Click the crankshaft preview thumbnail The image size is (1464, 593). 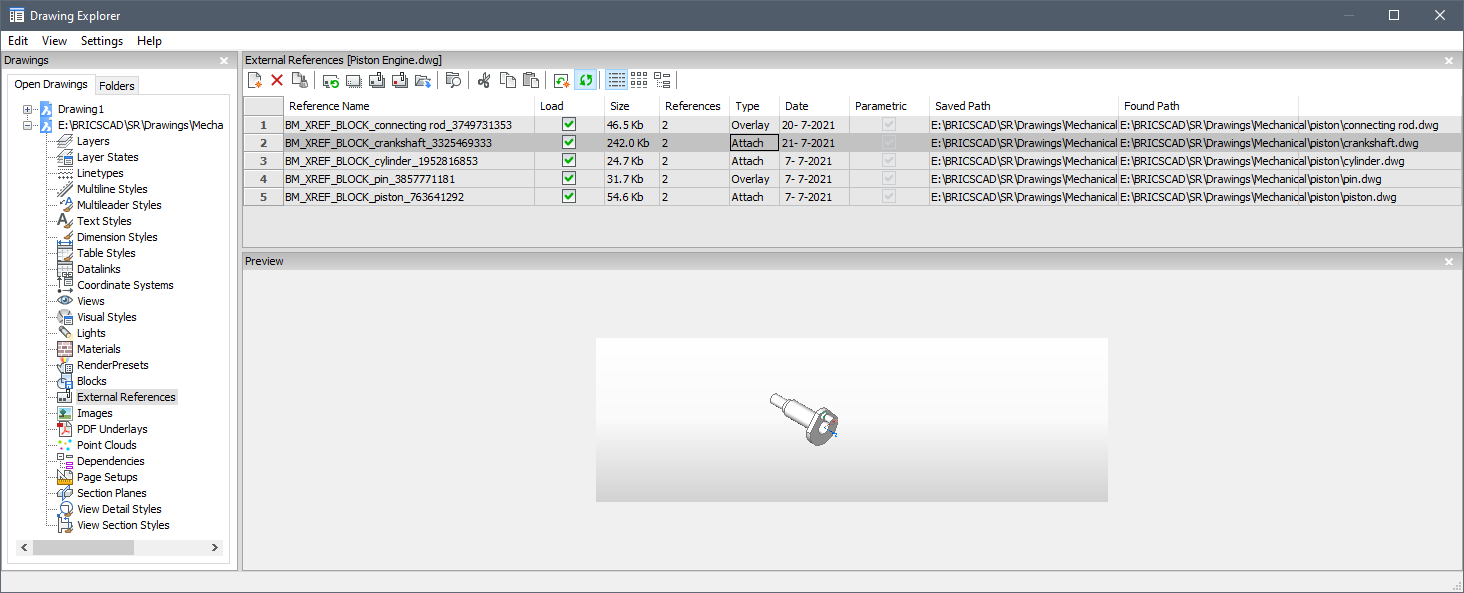pyautogui.click(x=805, y=418)
